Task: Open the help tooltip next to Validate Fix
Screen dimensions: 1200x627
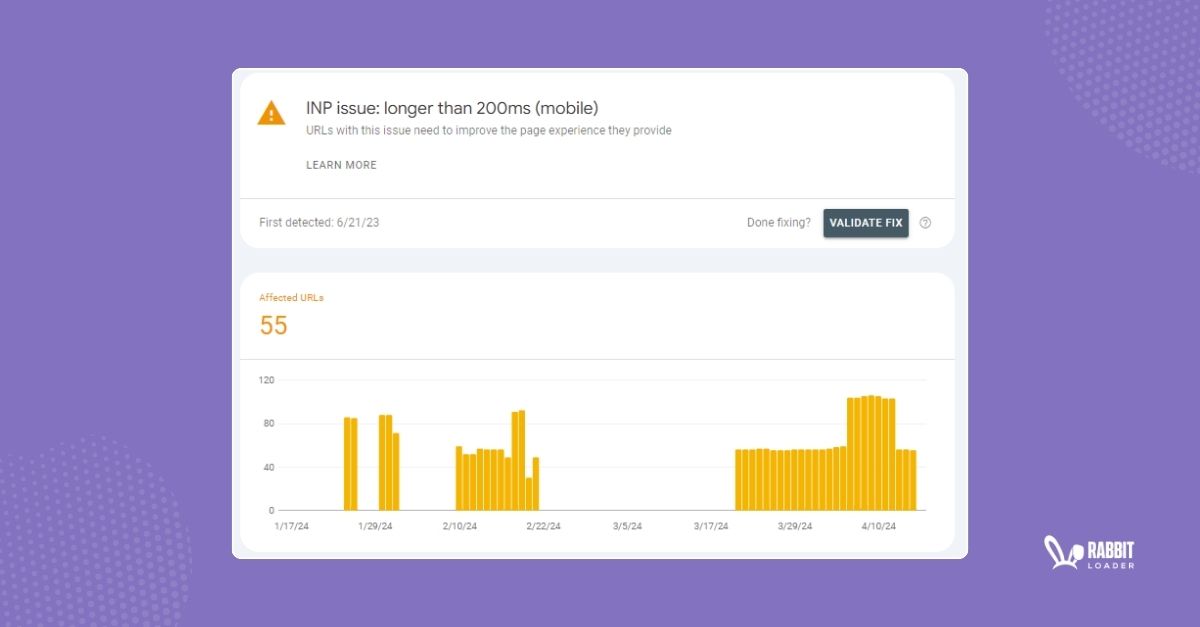Action: 925,223
